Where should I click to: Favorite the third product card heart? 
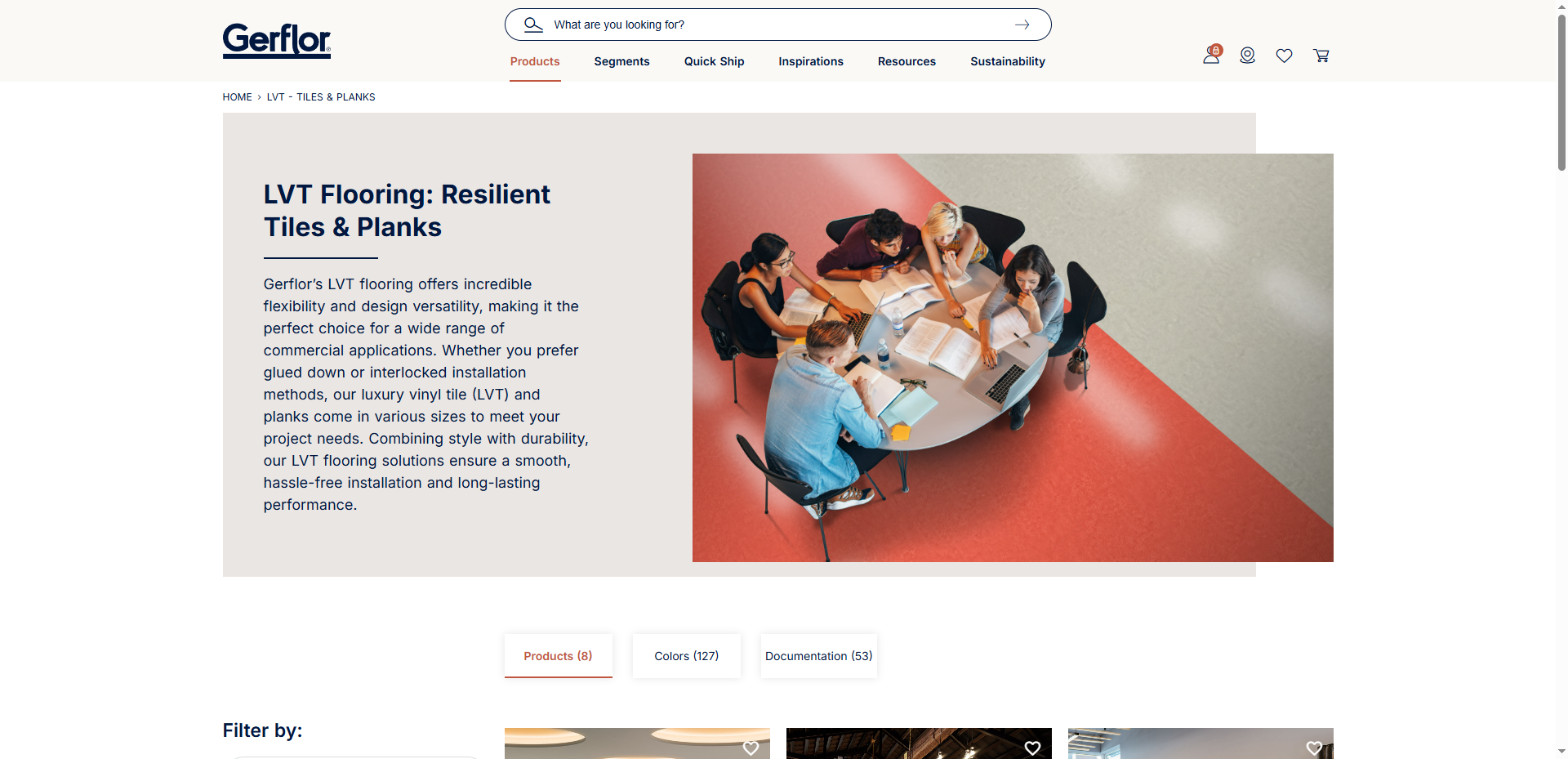coord(1314,748)
